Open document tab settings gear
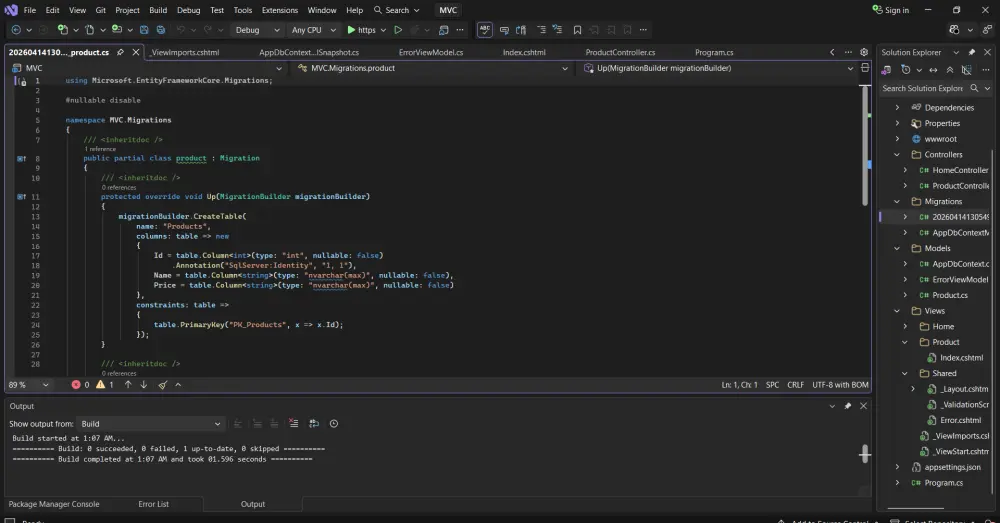 [864, 52]
